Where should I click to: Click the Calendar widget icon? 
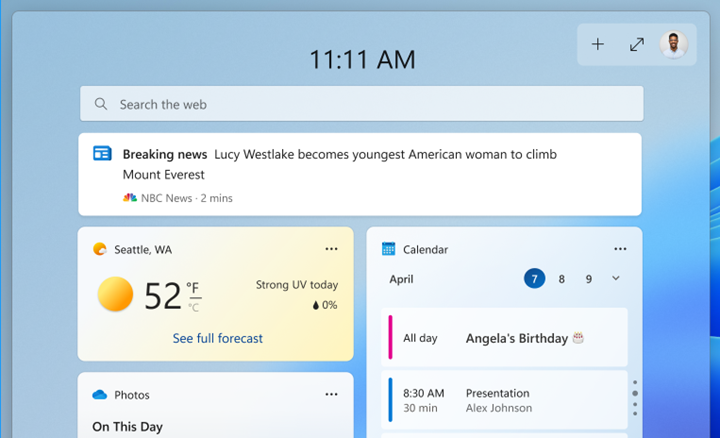(388, 249)
